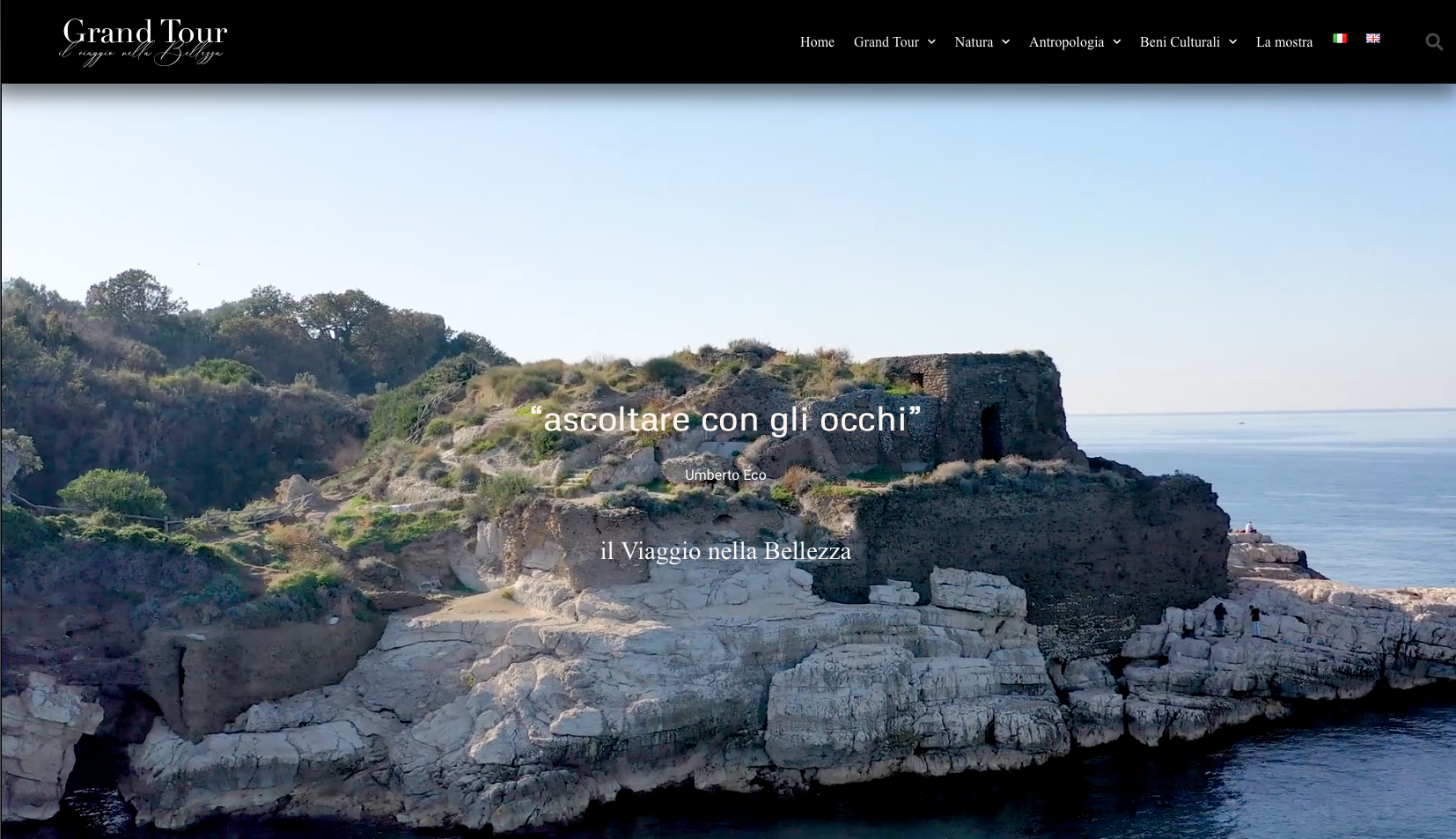Expand the Natura dropdown menu
Screen dimensions: 1456x839
[x=1005, y=41]
